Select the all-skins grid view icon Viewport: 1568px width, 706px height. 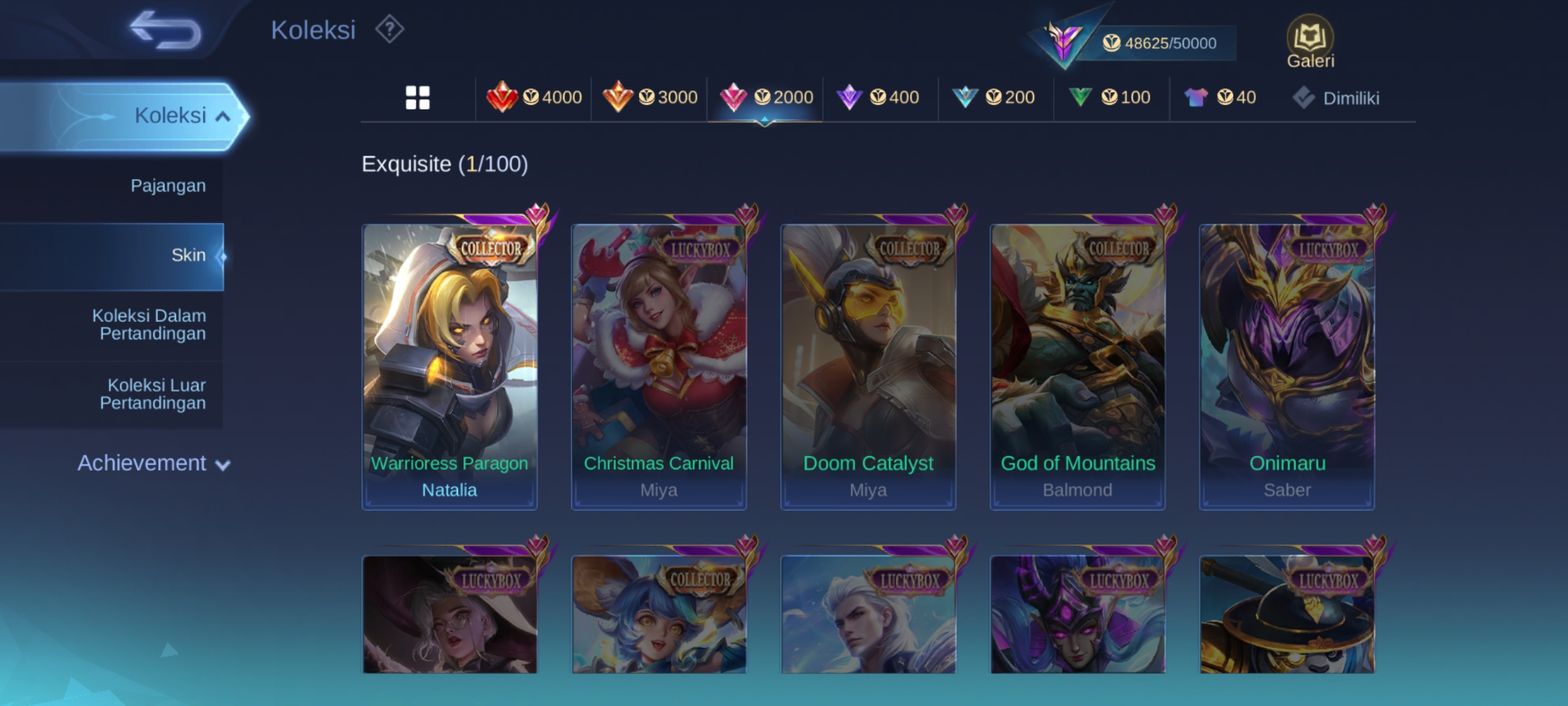click(417, 98)
